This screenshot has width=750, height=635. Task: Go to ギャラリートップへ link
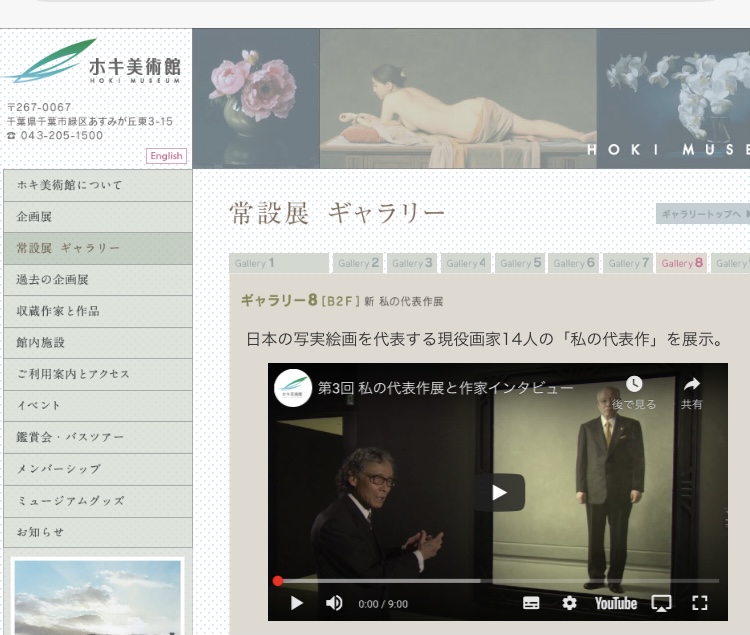pos(703,214)
